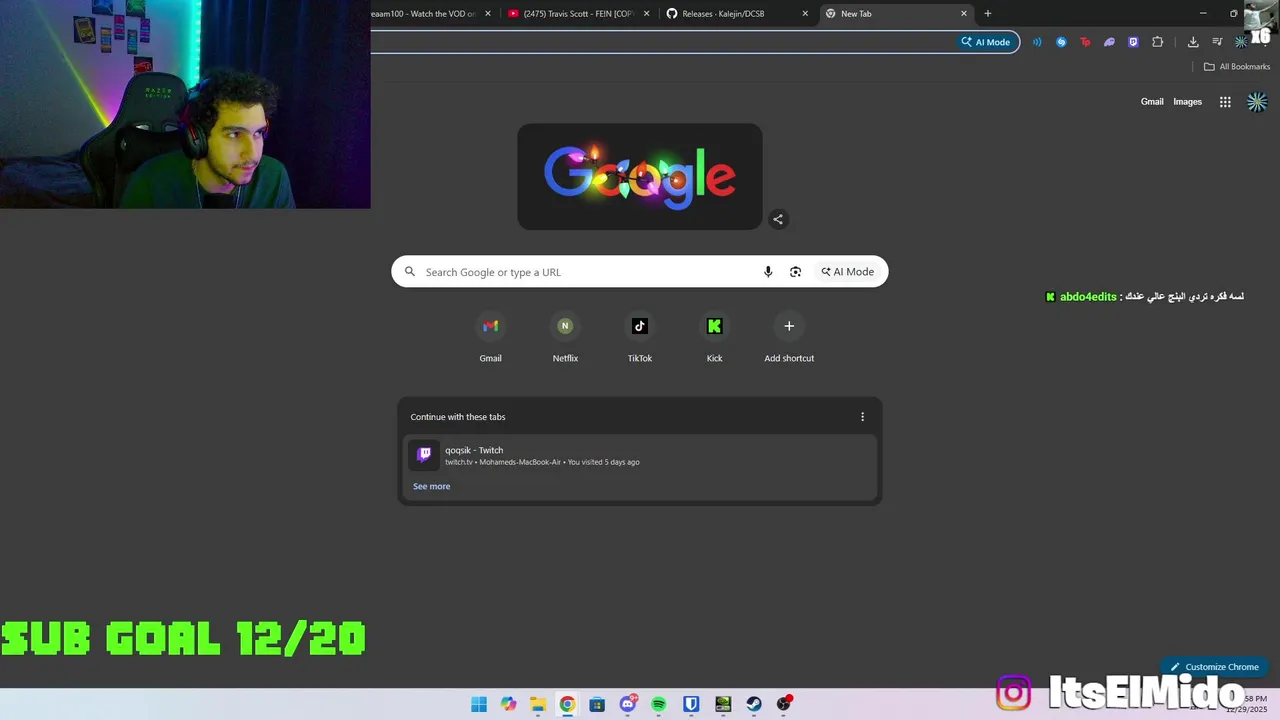Click the Google holiday lights doodle
1280x720 pixels.
pos(640,177)
